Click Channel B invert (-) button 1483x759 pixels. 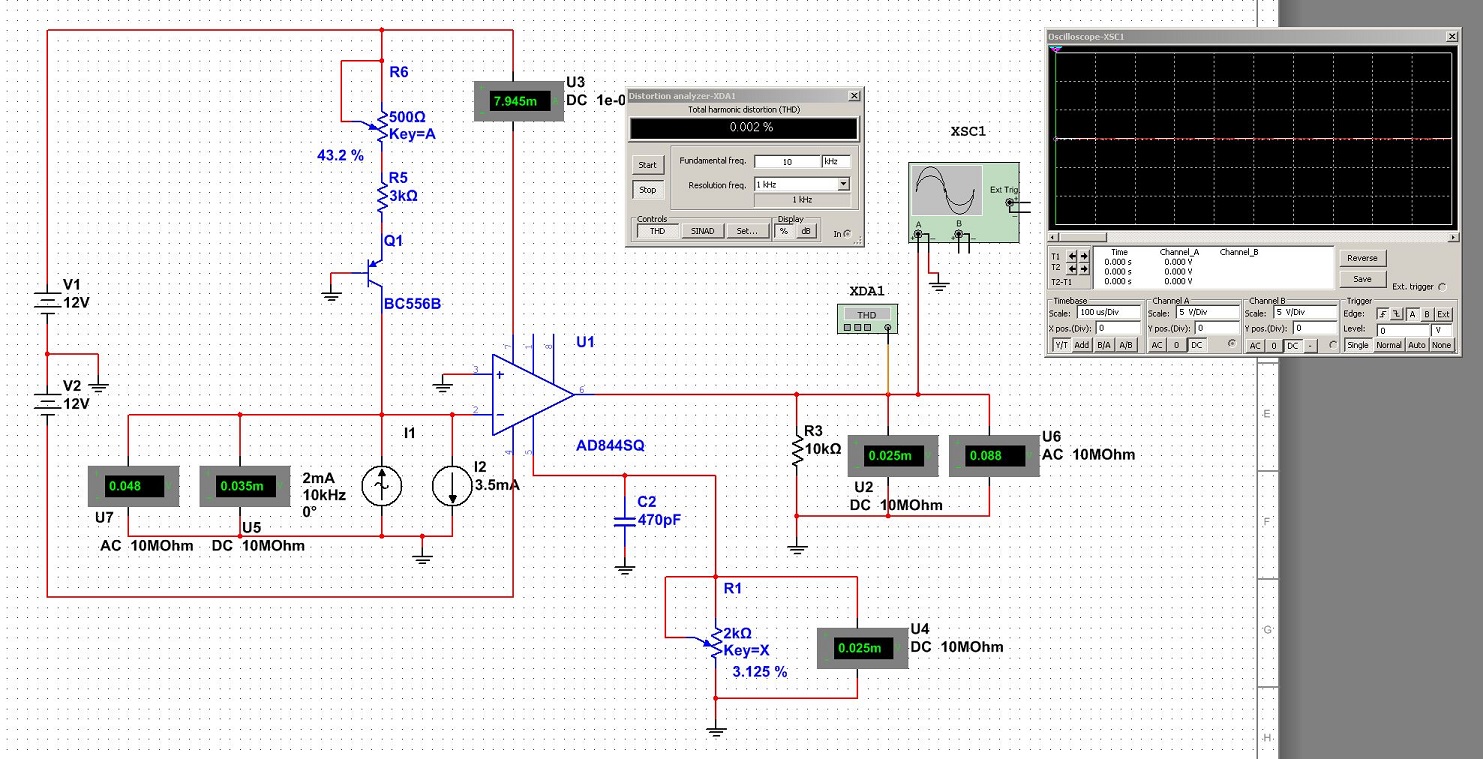1310,345
